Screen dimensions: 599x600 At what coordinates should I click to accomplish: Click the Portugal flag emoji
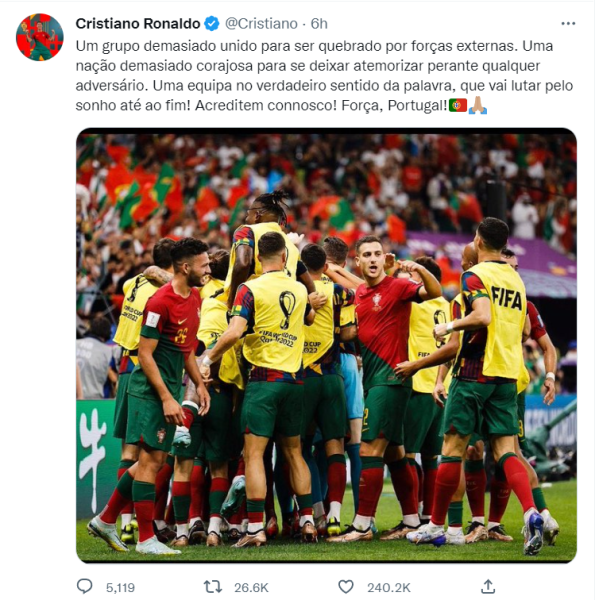point(458,105)
